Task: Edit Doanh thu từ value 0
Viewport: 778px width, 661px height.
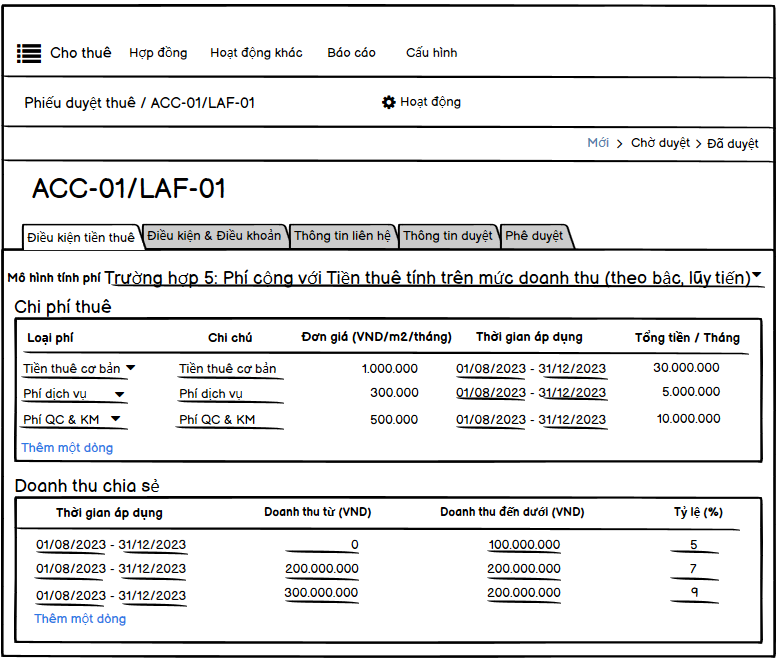Action: coord(322,545)
